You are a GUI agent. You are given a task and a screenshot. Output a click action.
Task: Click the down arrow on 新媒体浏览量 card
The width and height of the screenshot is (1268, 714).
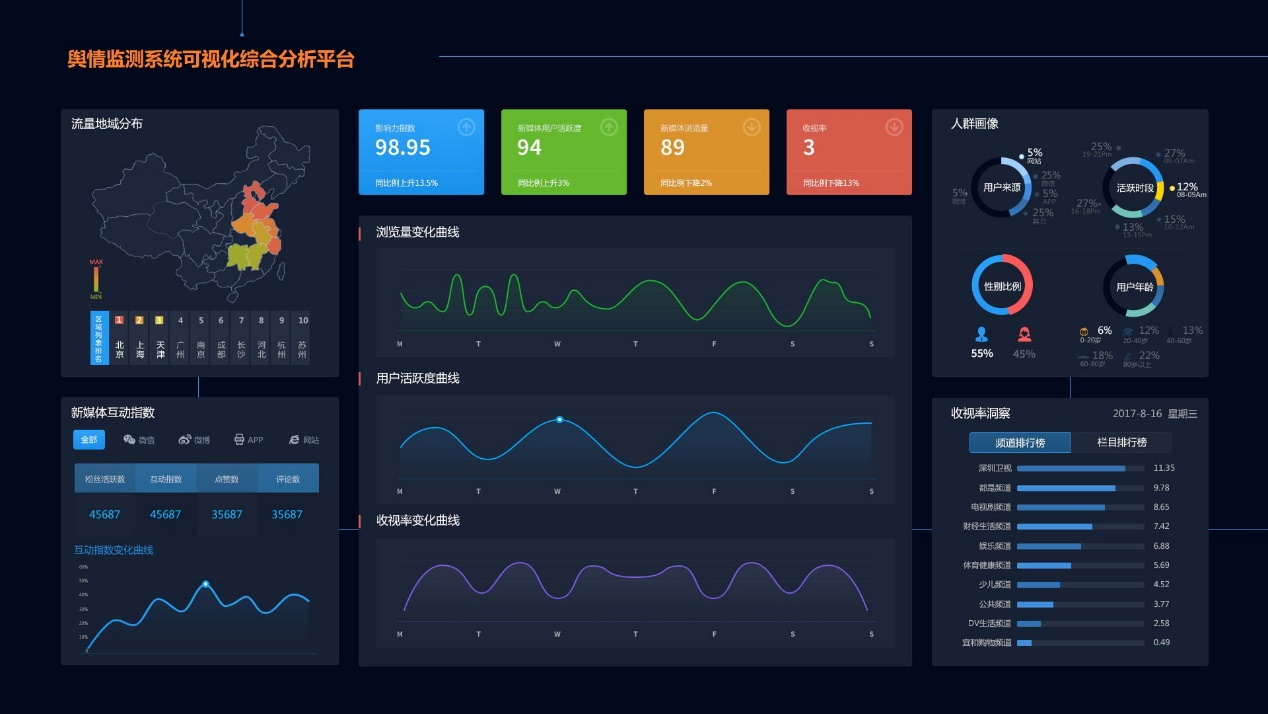[752, 127]
